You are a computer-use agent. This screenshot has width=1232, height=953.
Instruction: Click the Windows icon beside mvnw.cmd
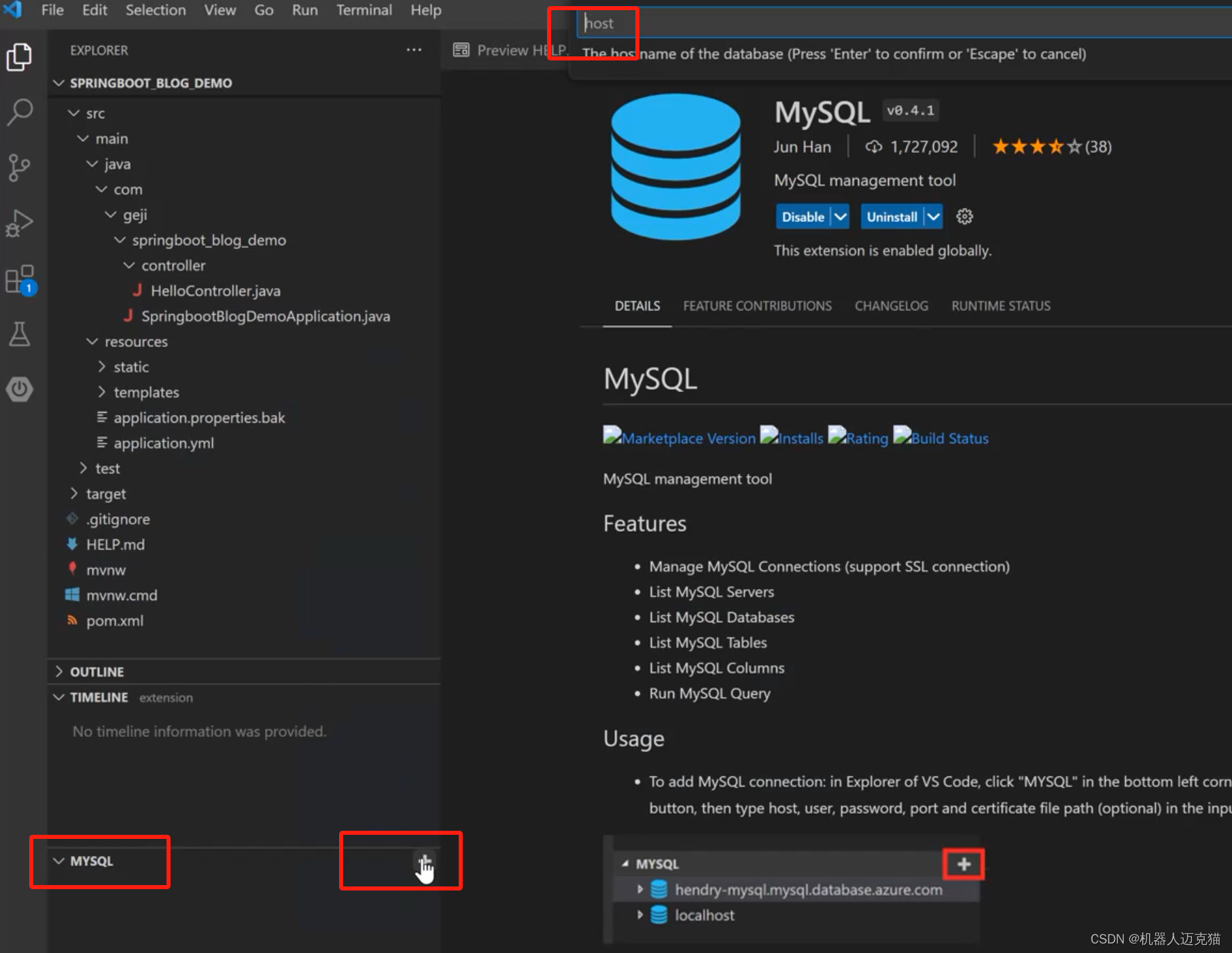[72, 595]
